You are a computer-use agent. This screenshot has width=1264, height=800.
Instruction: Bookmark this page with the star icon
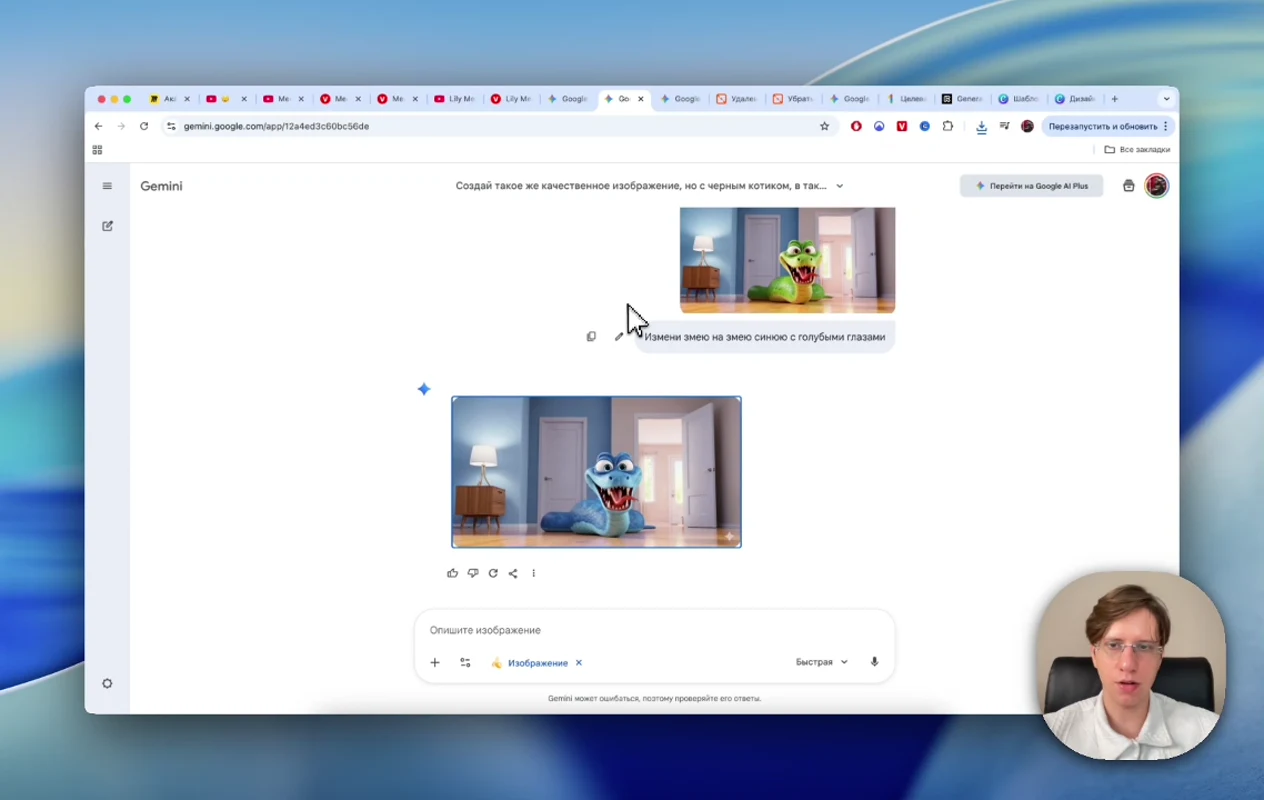825,126
